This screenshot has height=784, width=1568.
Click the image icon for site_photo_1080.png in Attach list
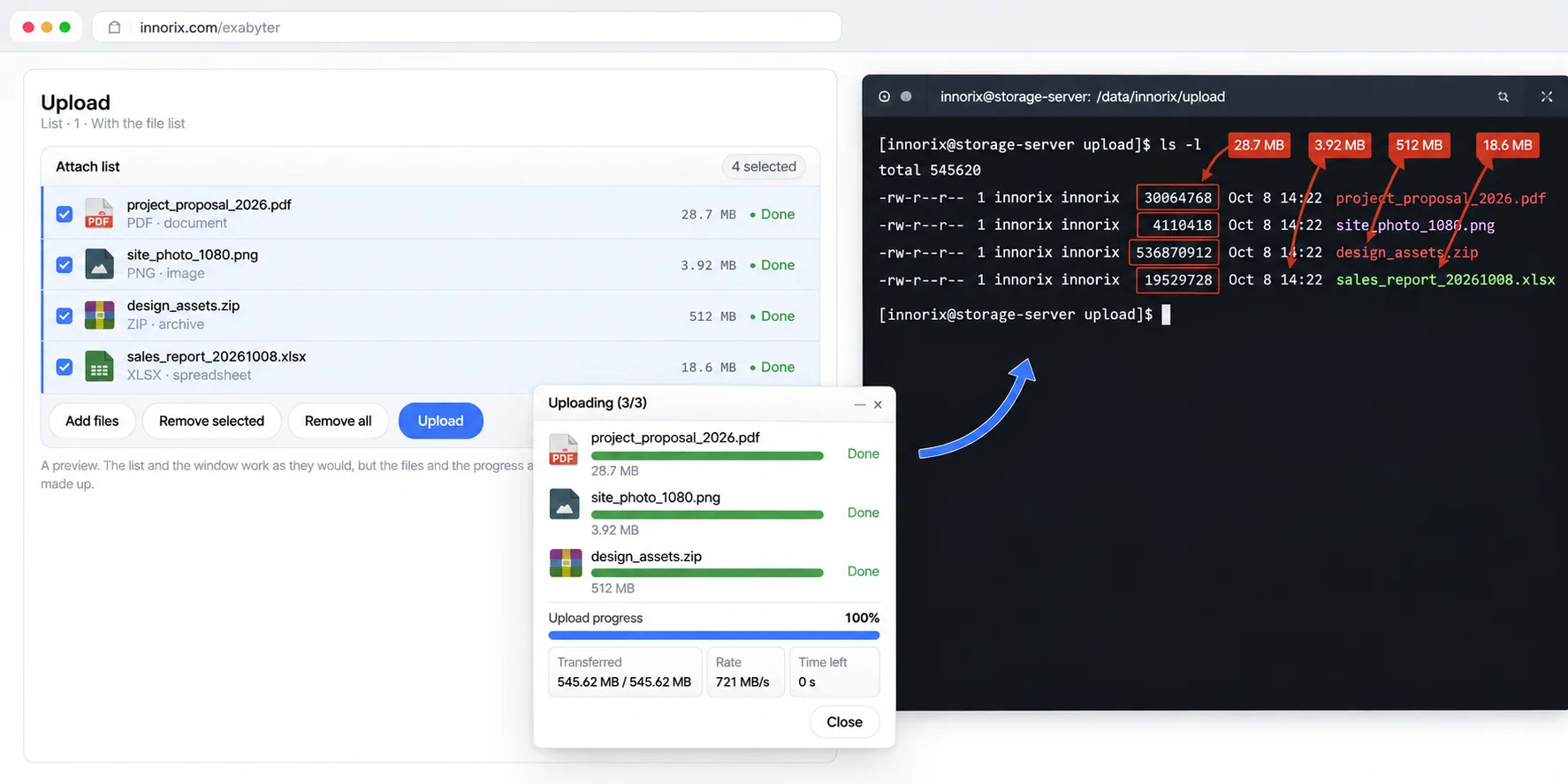[99, 264]
